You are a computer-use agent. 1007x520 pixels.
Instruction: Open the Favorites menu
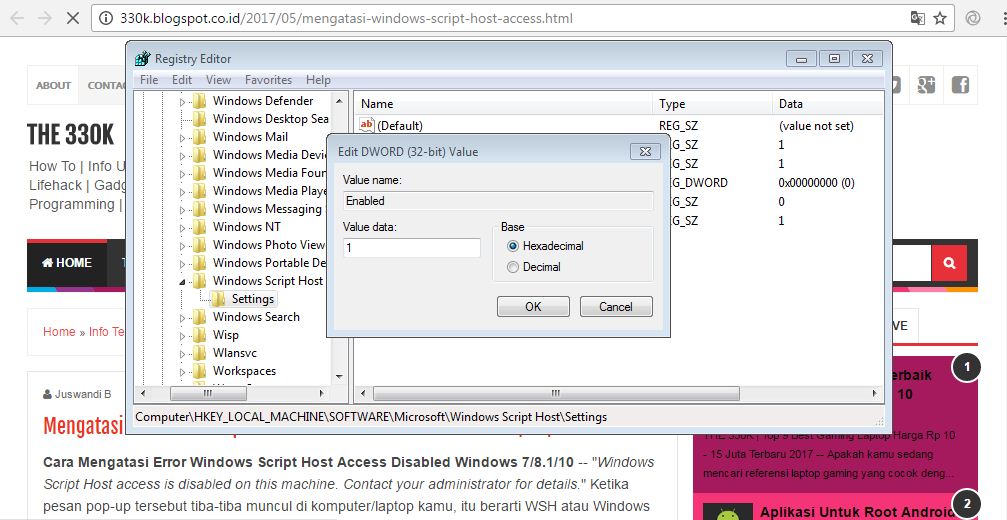tap(268, 80)
